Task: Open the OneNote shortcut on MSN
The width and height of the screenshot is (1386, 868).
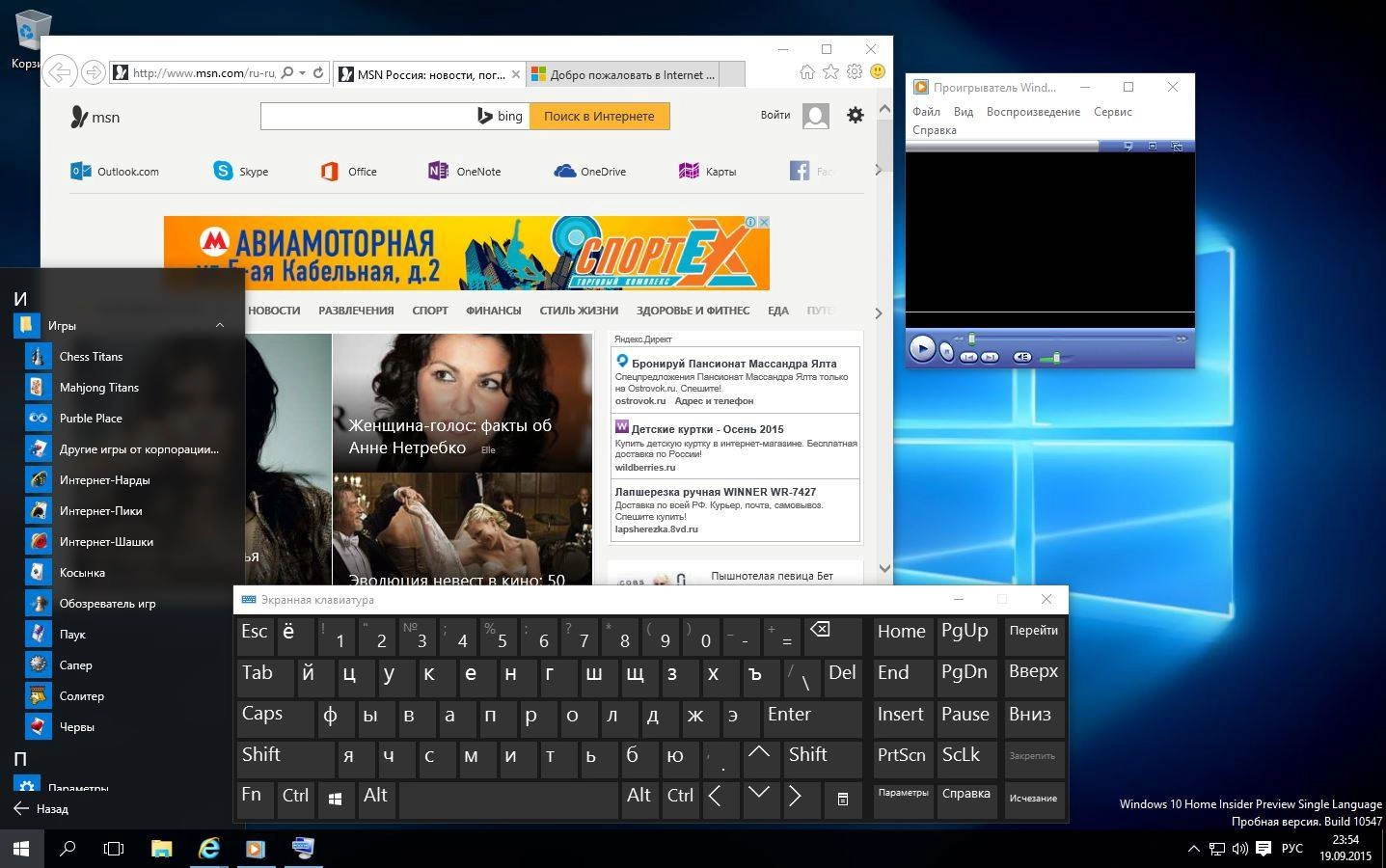Action: (x=465, y=171)
